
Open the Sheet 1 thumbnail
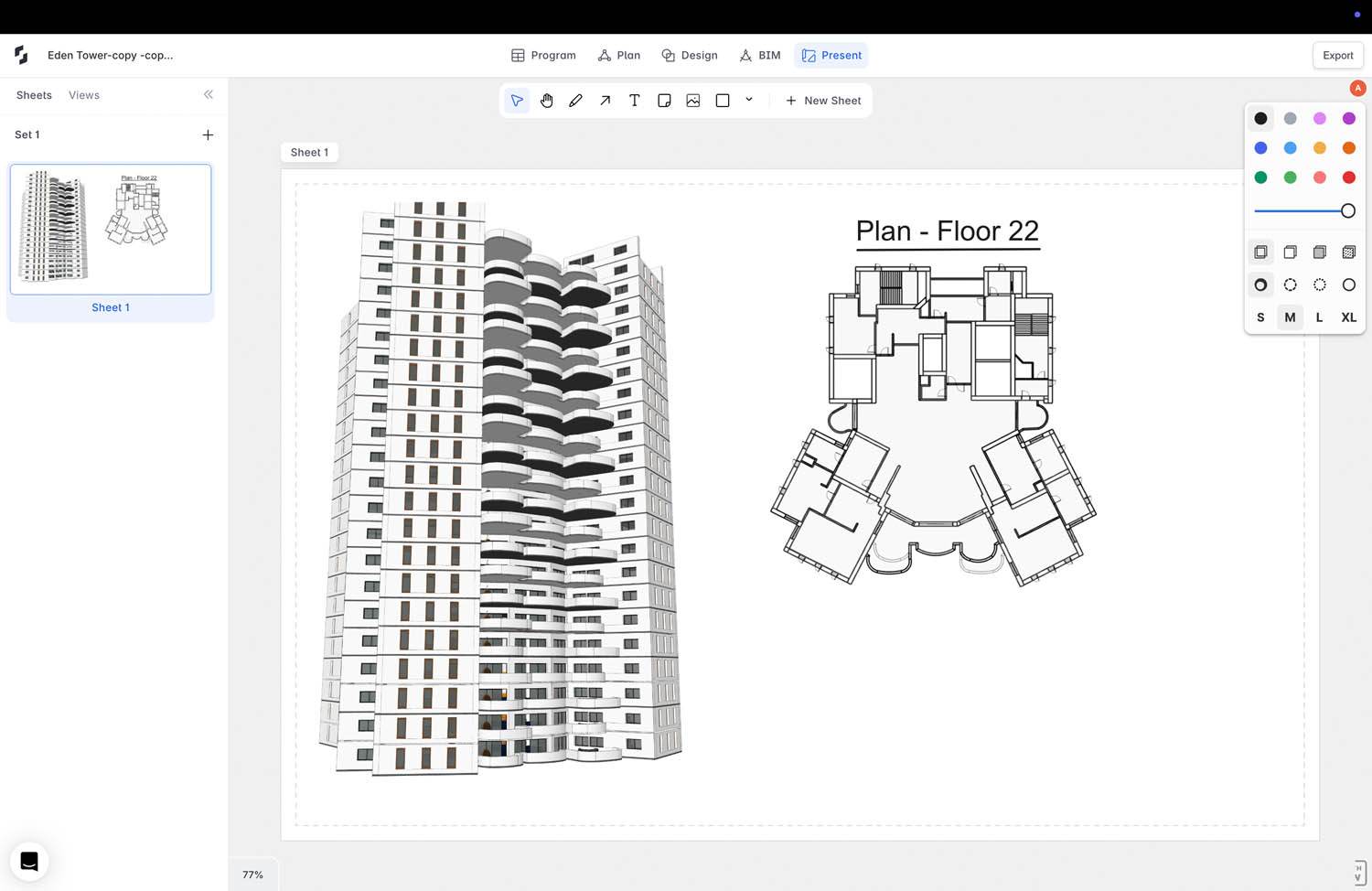111,230
